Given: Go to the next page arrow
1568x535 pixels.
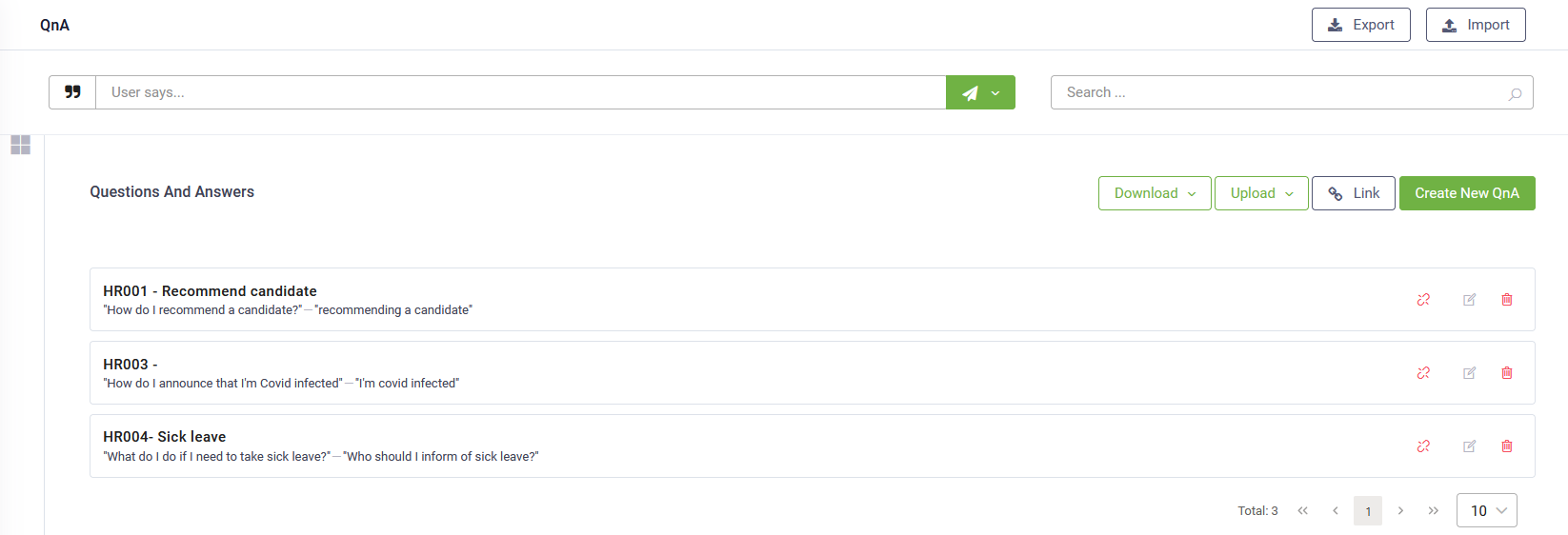Looking at the screenshot, I should [x=1400, y=511].
